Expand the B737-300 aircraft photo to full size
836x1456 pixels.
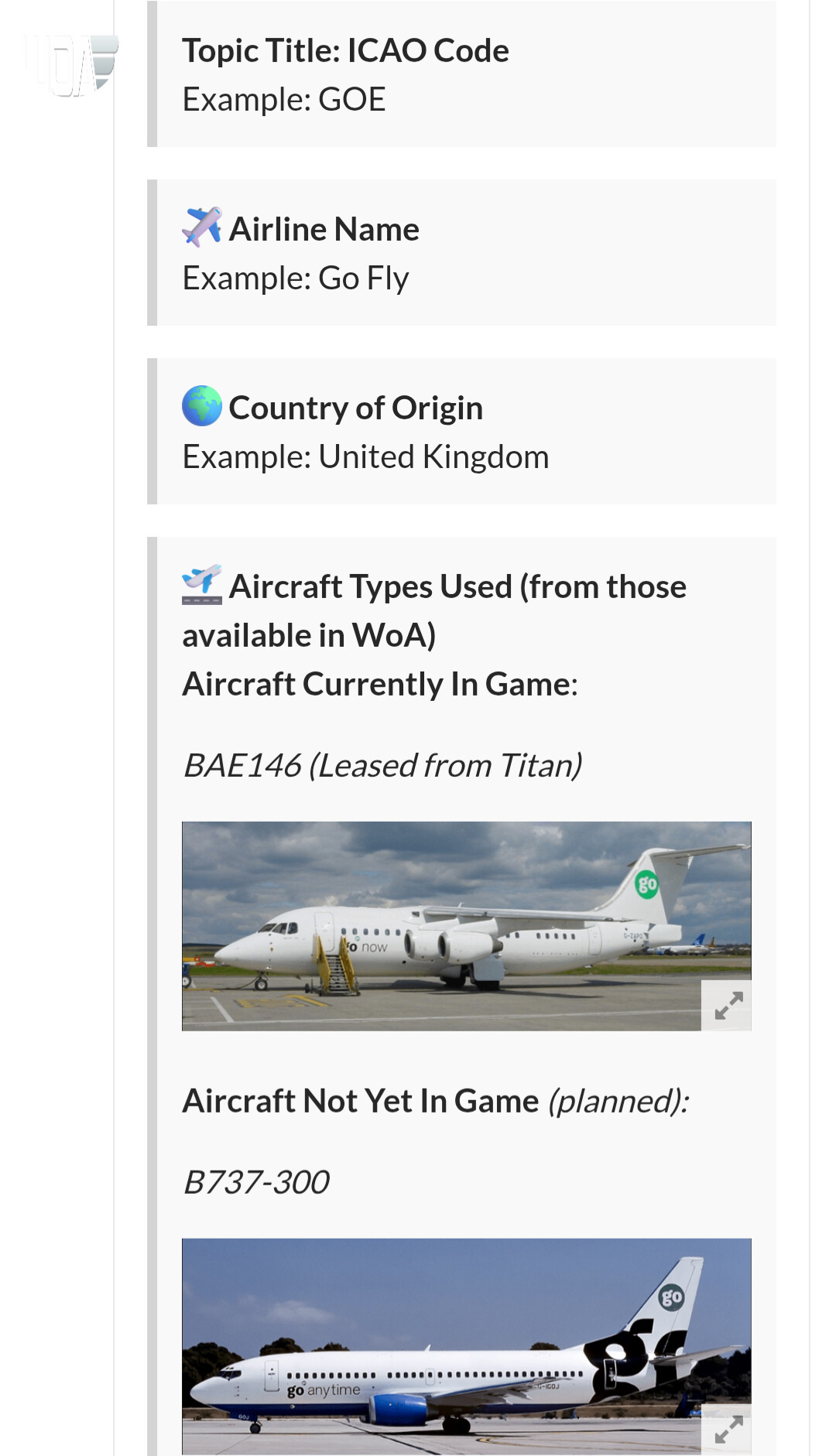point(726,1429)
